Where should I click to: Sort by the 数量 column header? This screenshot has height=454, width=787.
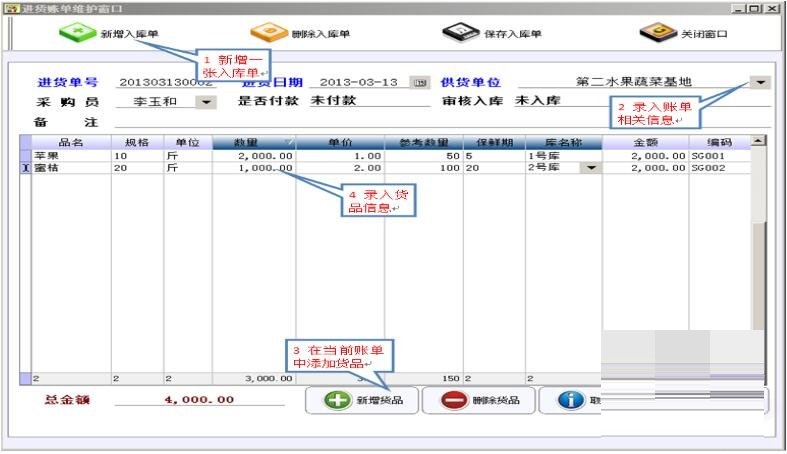[253, 142]
